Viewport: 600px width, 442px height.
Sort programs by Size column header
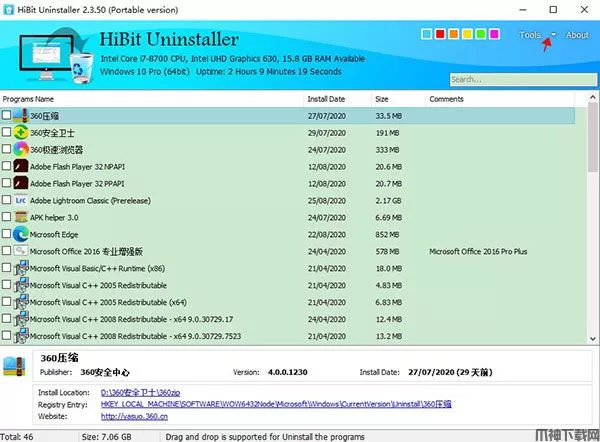382,99
